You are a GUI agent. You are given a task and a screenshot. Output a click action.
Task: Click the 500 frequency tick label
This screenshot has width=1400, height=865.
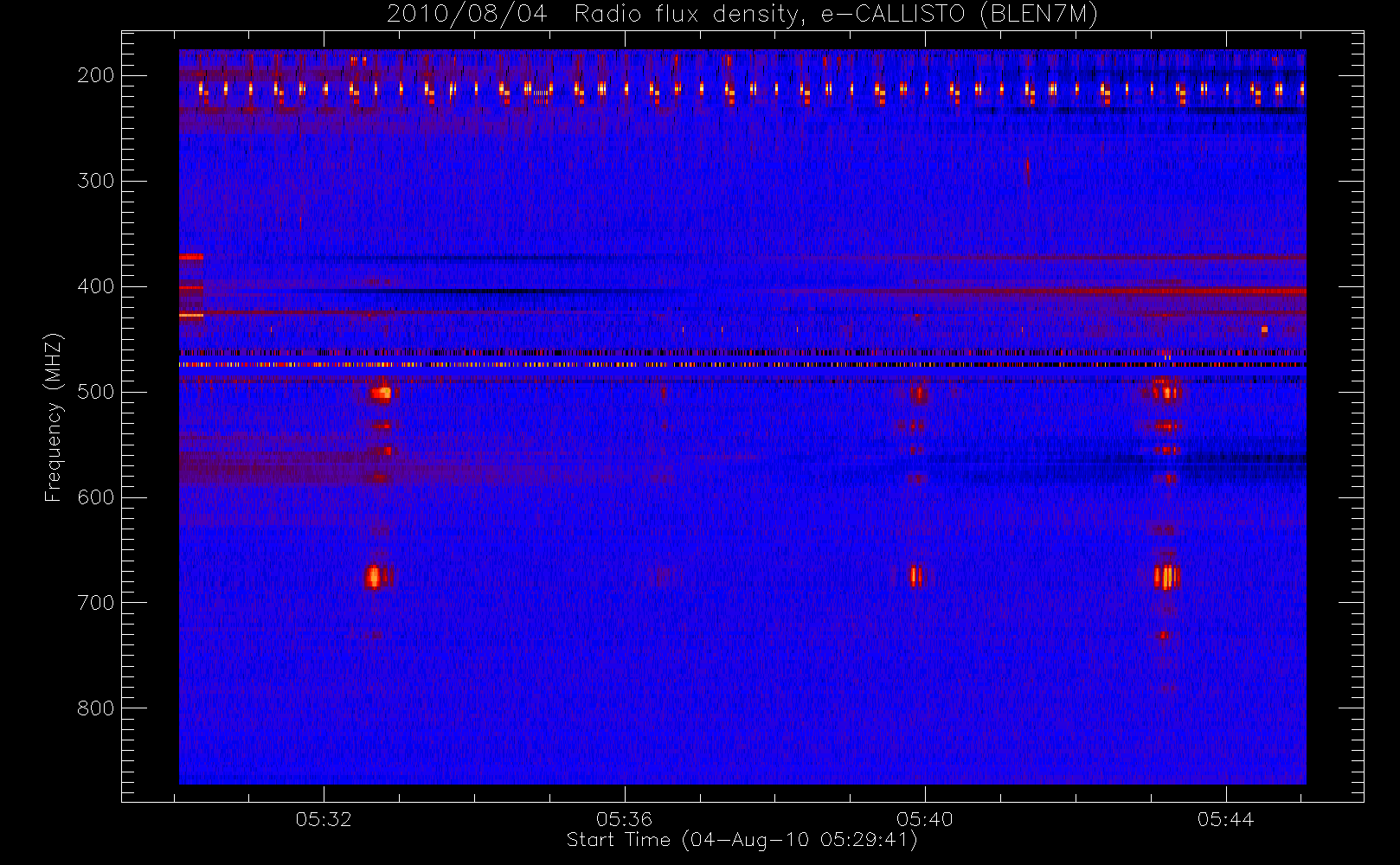pos(95,392)
